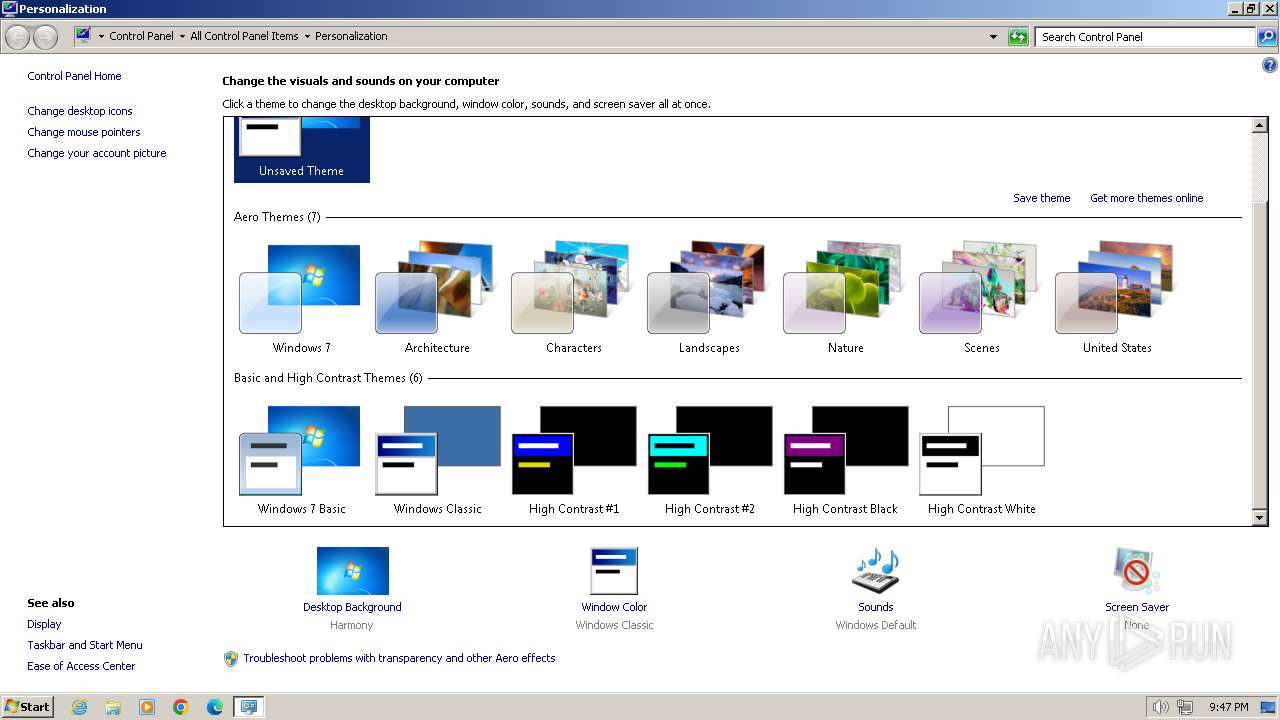The width and height of the screenshot is (1280, 720).
Task: Click the Forward navigation arrow
Action: pos(46,37)
